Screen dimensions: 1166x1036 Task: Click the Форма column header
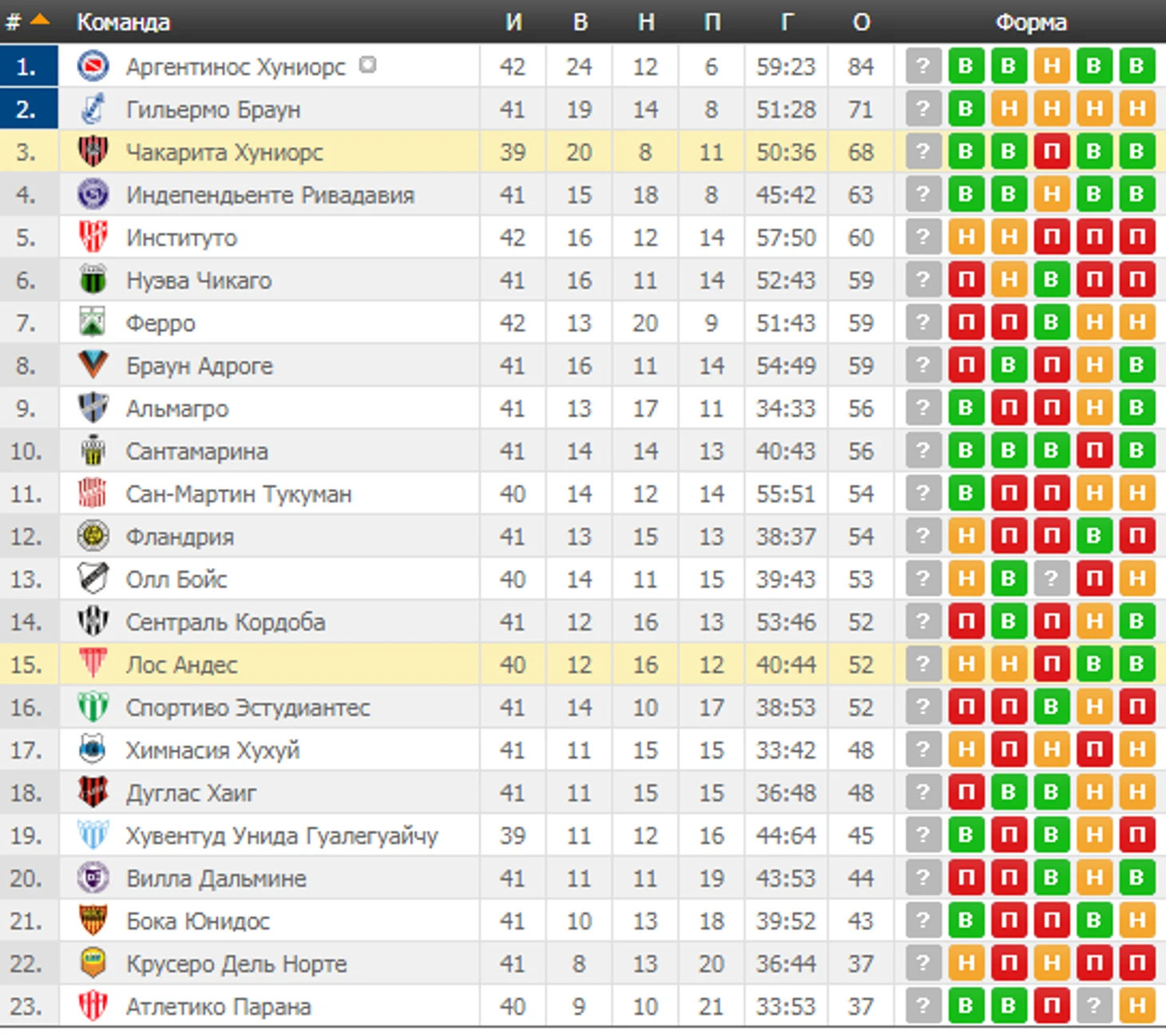click(1031, 22)
